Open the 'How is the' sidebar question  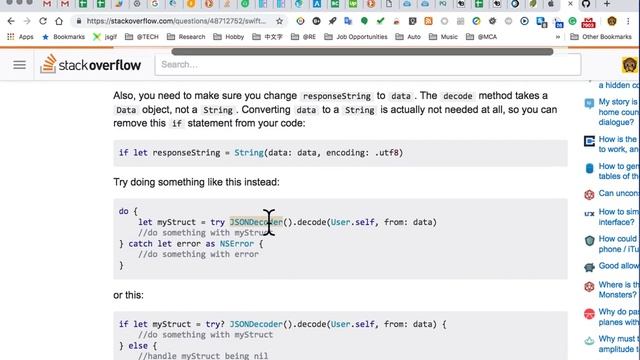619,144
